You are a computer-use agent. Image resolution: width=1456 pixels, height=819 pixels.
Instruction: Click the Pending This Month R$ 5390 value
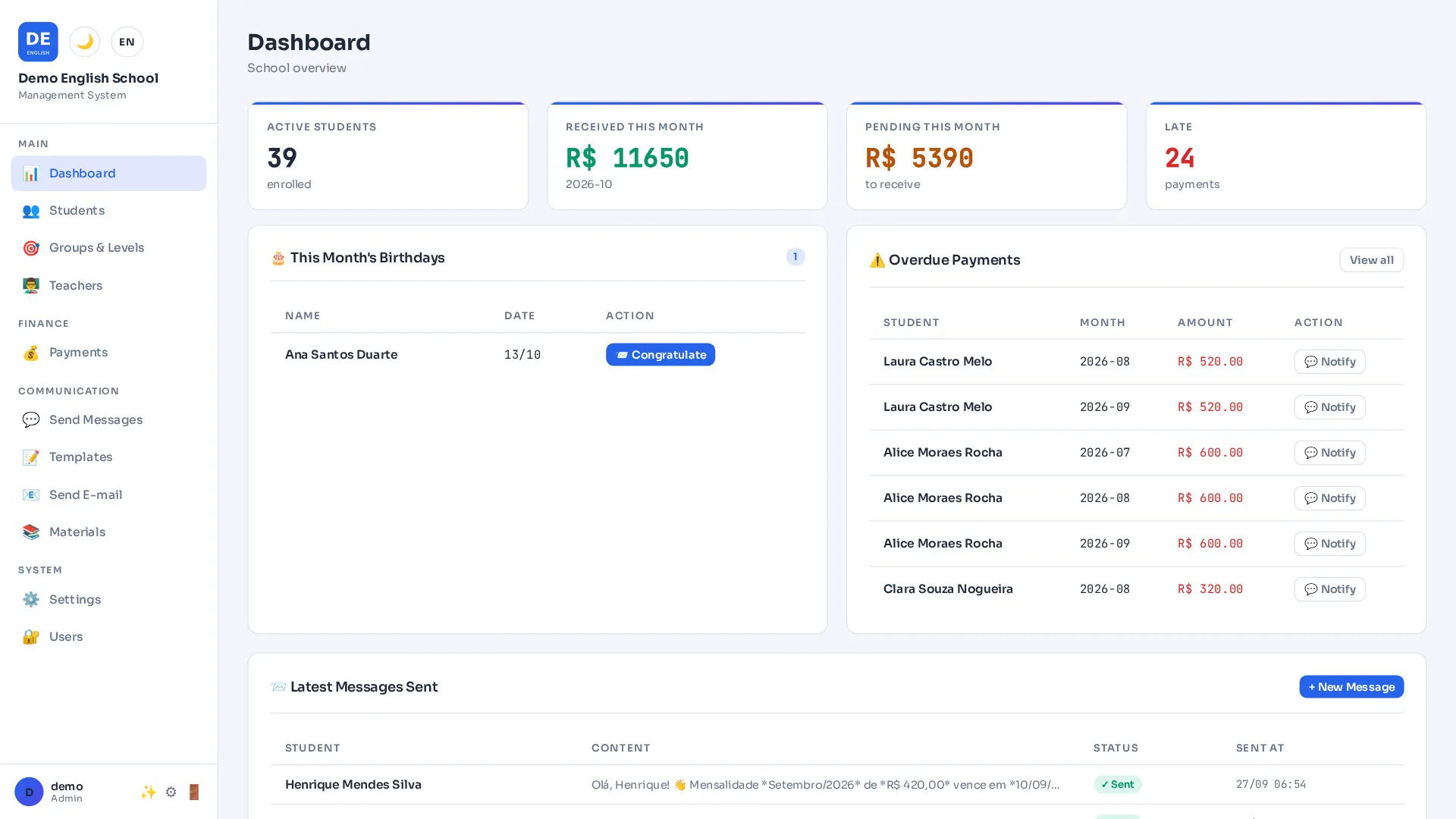coord(919,158)
